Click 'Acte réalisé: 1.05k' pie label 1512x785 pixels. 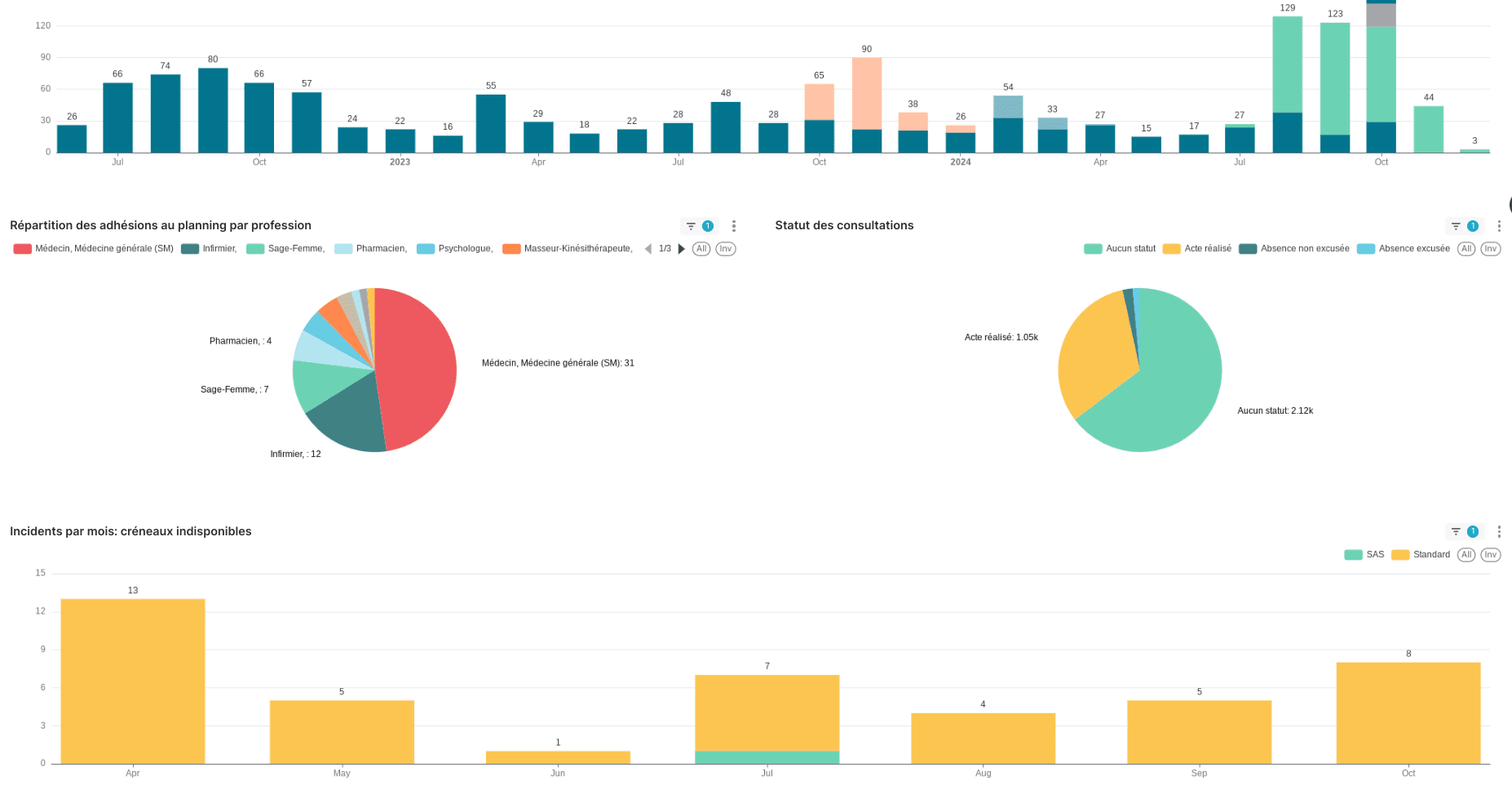[x=1001, y=338]
